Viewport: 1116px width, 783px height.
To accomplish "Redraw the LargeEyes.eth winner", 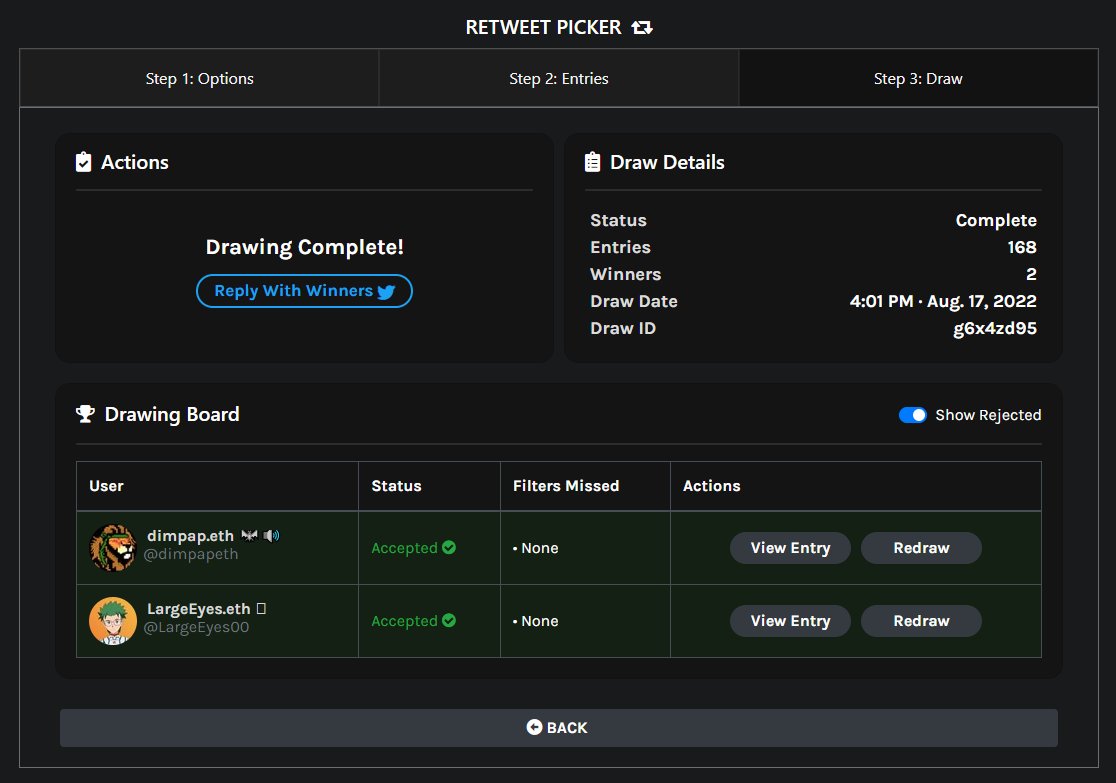I will [921, 621].
